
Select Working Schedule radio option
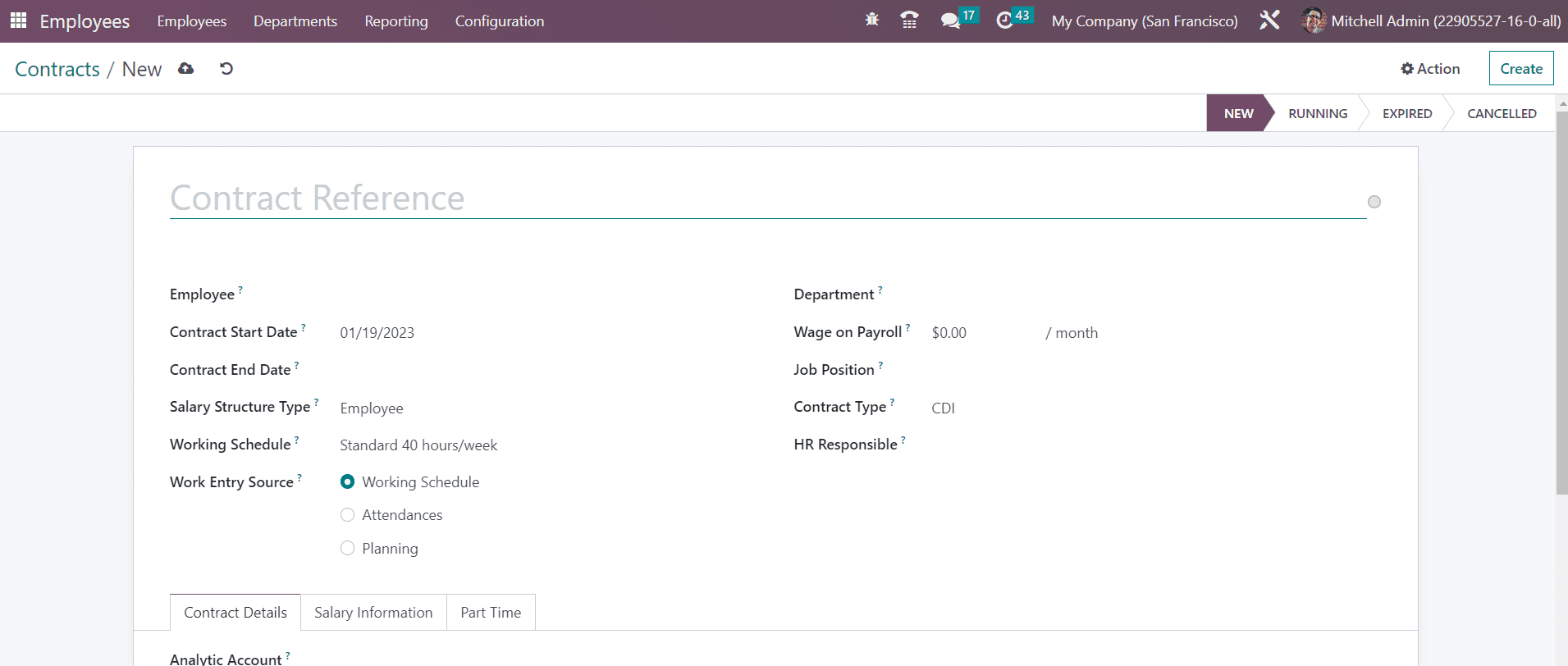coord(348,482)
